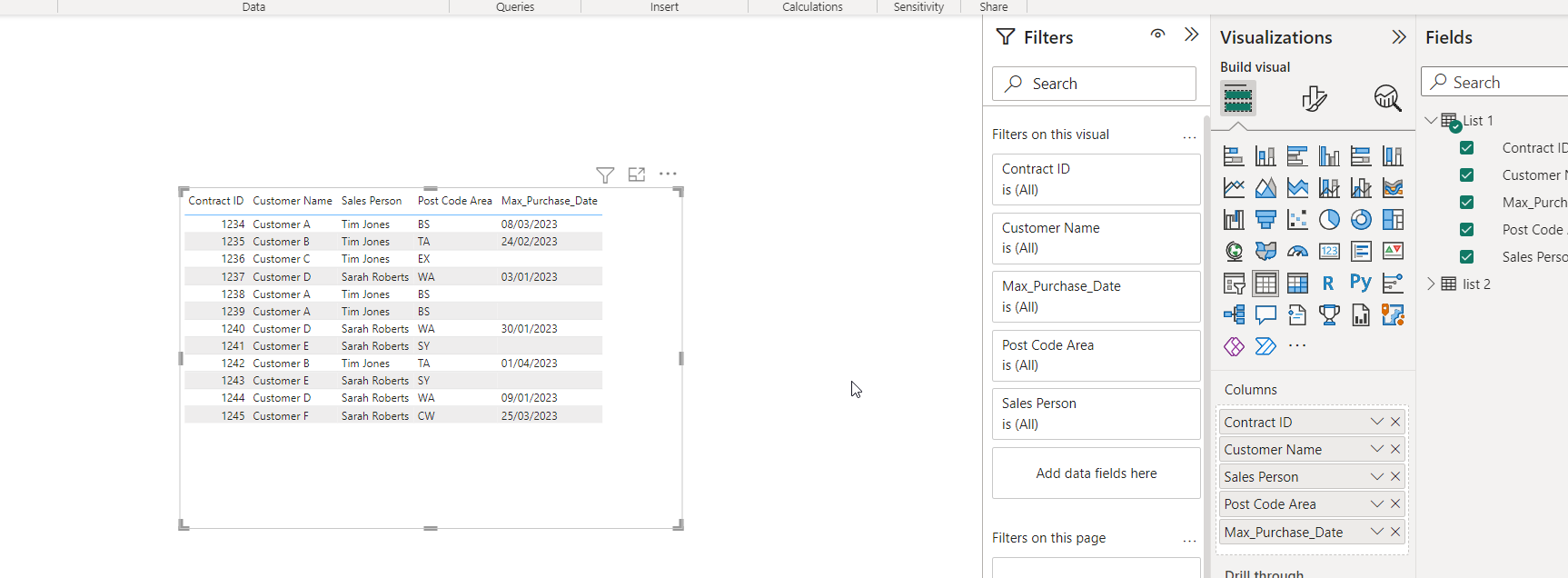The height and width of the screenshot is (578, 1568).
Task: Open dropdown chevron for Sales Person column
Action: coord(1377,476)
